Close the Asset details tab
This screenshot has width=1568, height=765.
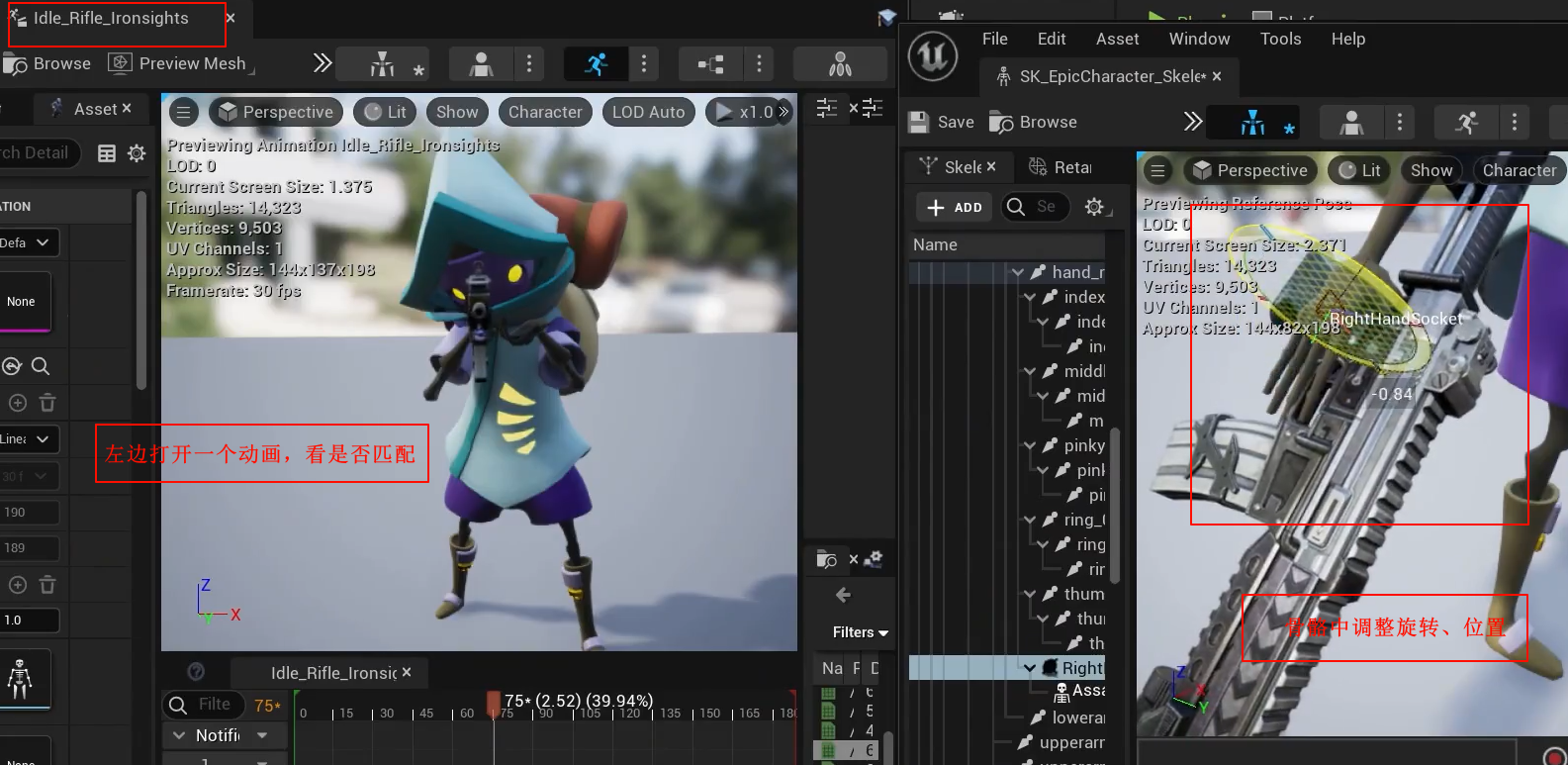126,109
